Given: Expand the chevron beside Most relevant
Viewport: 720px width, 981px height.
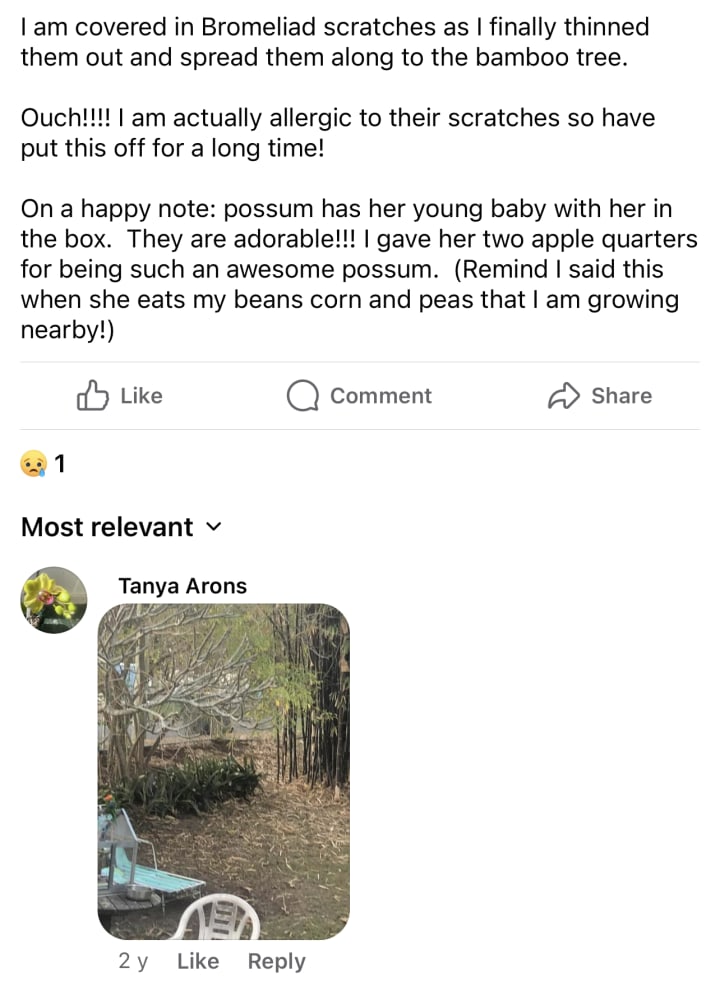Looking at the screenshot, I should [x=212, y=527].
